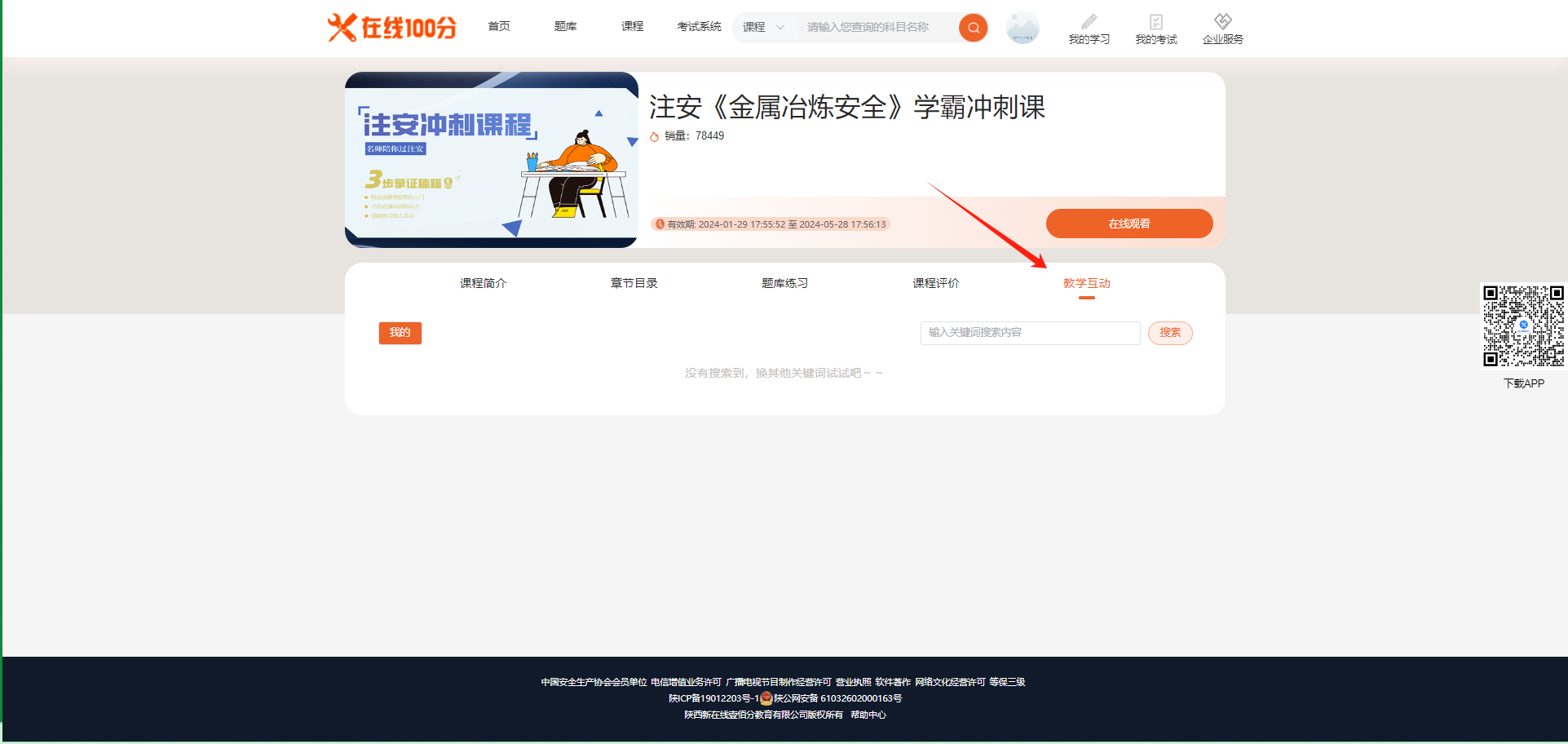
Task: Open 陕公网安备 61032602000163号 link
Action: pyautogui.click(x=837, y=698)
